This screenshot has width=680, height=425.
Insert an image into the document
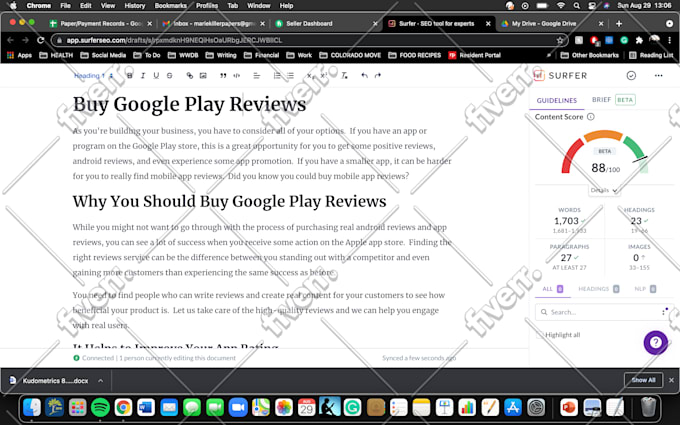point(203,75)
